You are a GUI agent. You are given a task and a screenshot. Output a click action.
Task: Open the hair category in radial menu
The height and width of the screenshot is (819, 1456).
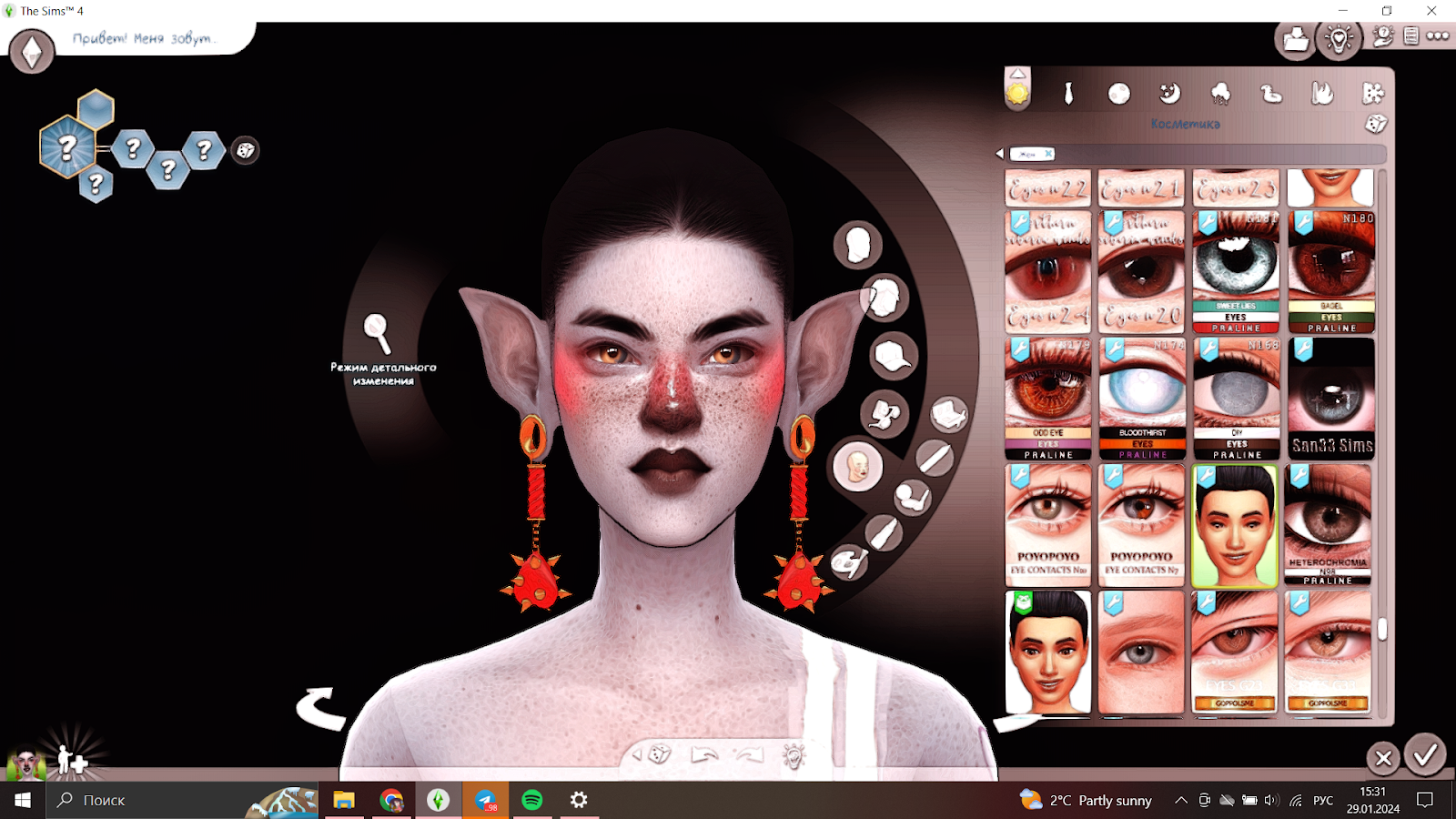pos(884,297)
